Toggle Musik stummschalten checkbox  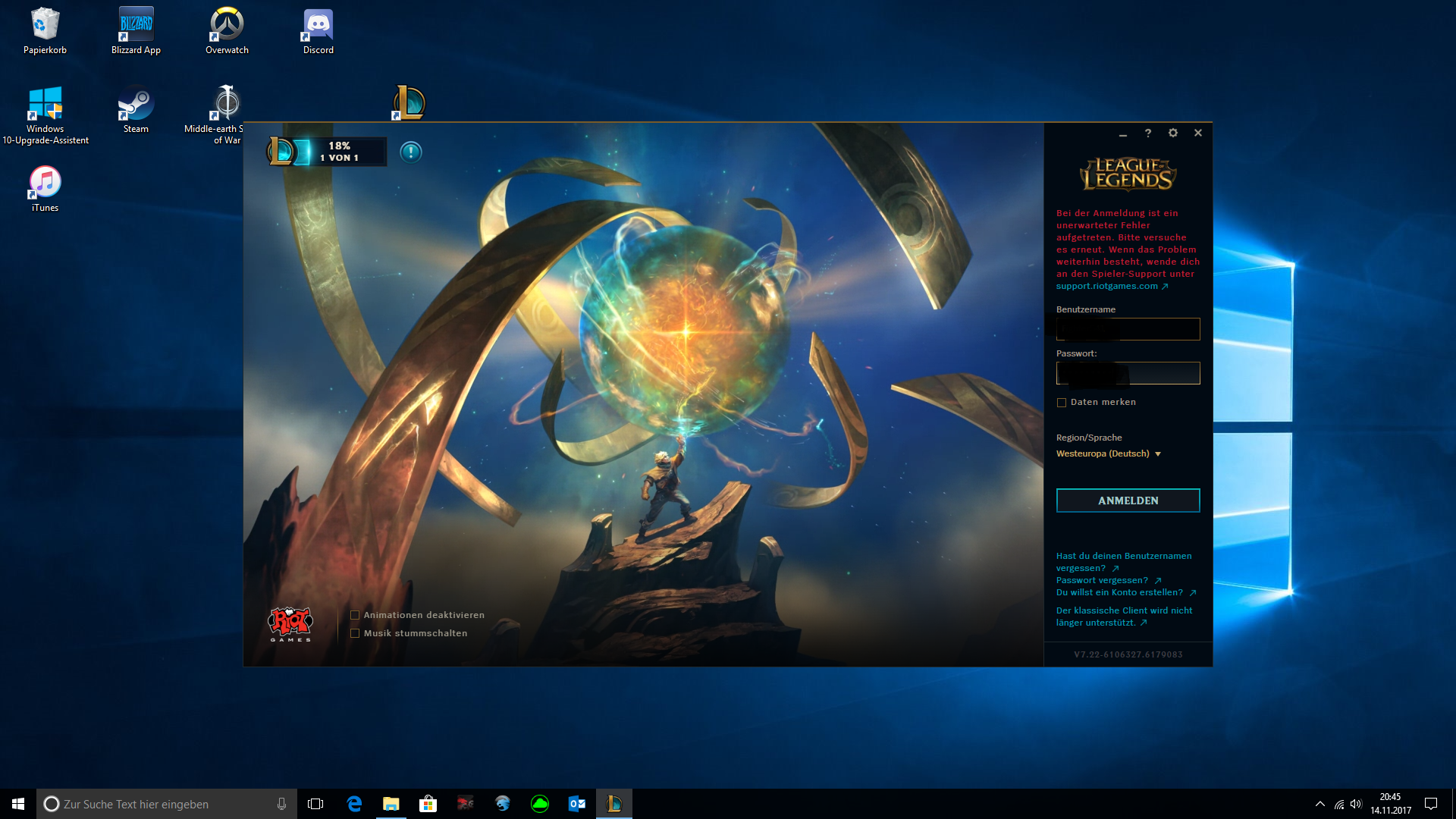pyautogui.click(x=355, y=633)
